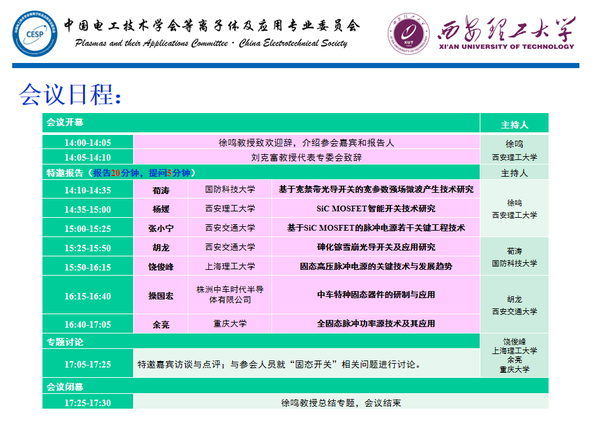This screenshot has width=600, height=444.
Task: Click speaker name 操国宏
Action: [x=161, y=297]
